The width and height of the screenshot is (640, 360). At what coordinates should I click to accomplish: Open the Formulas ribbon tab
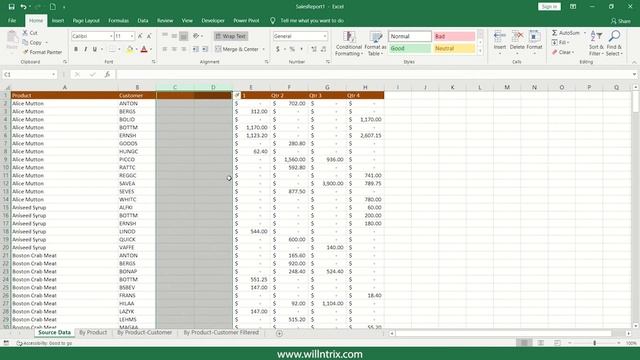coord(118,20)
